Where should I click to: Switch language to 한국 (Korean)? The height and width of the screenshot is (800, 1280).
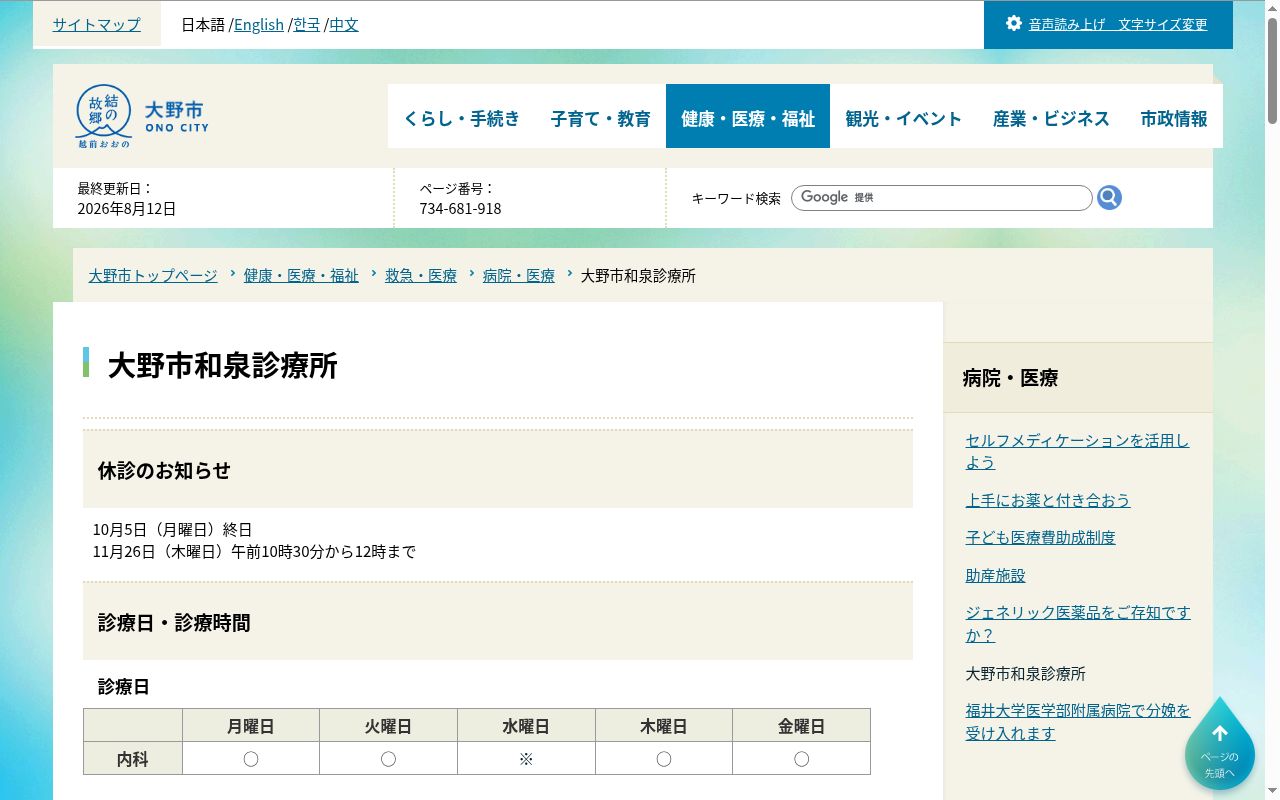click(x=306, y=24)
